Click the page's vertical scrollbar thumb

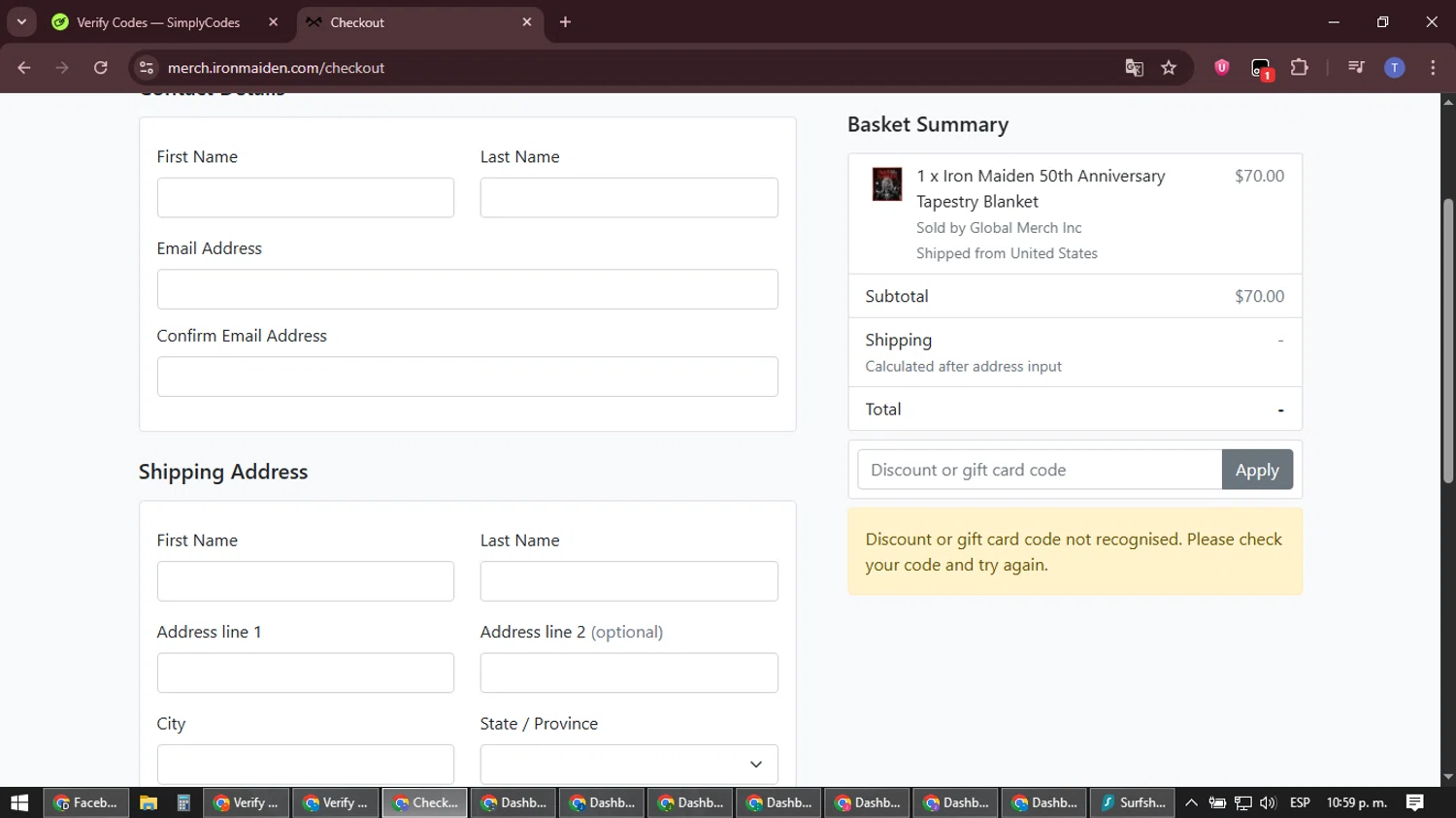coord(1448,341)
